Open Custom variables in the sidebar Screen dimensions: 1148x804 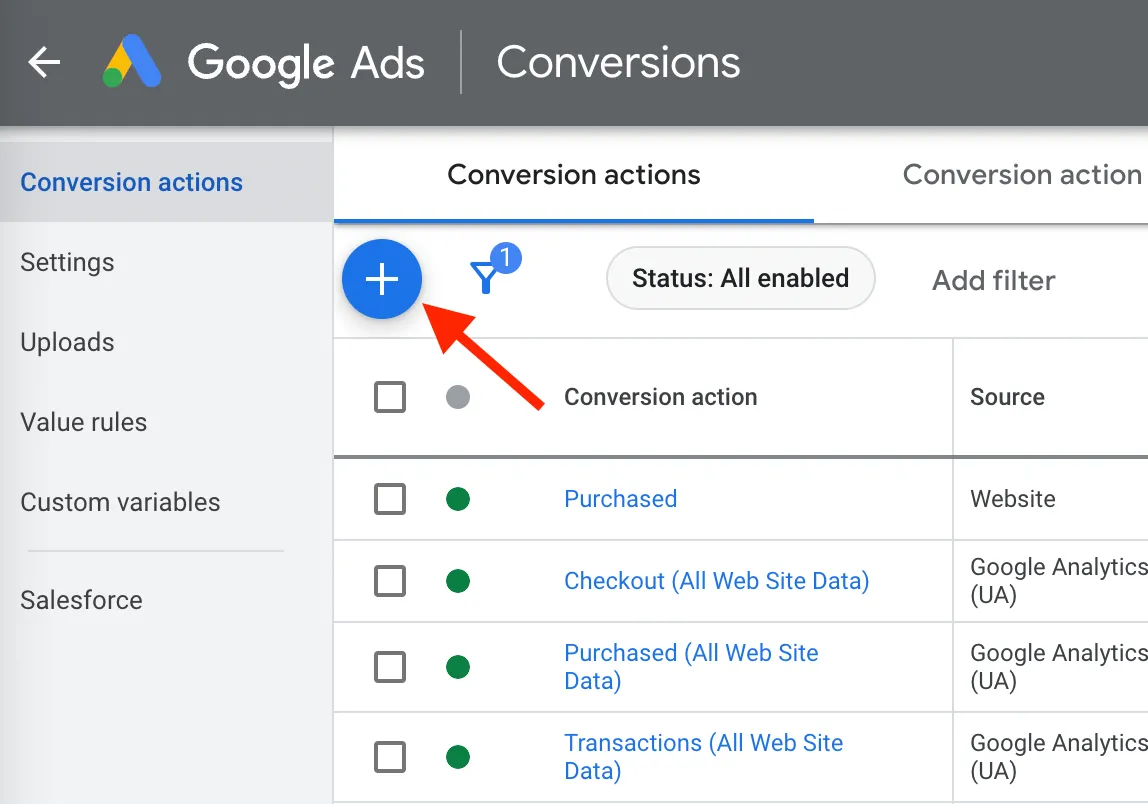tap(120, 502)
